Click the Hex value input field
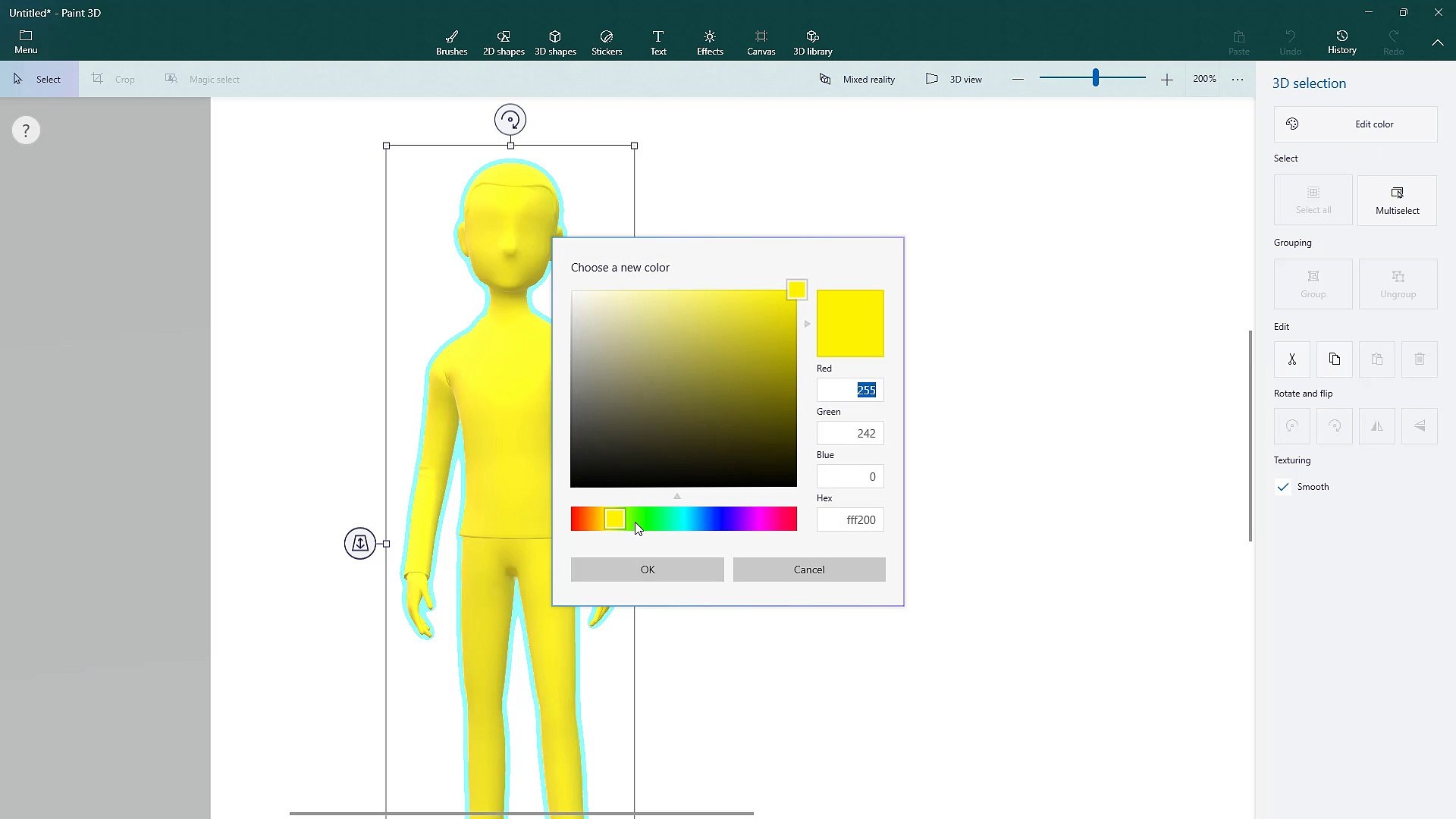 coord(849,520)
